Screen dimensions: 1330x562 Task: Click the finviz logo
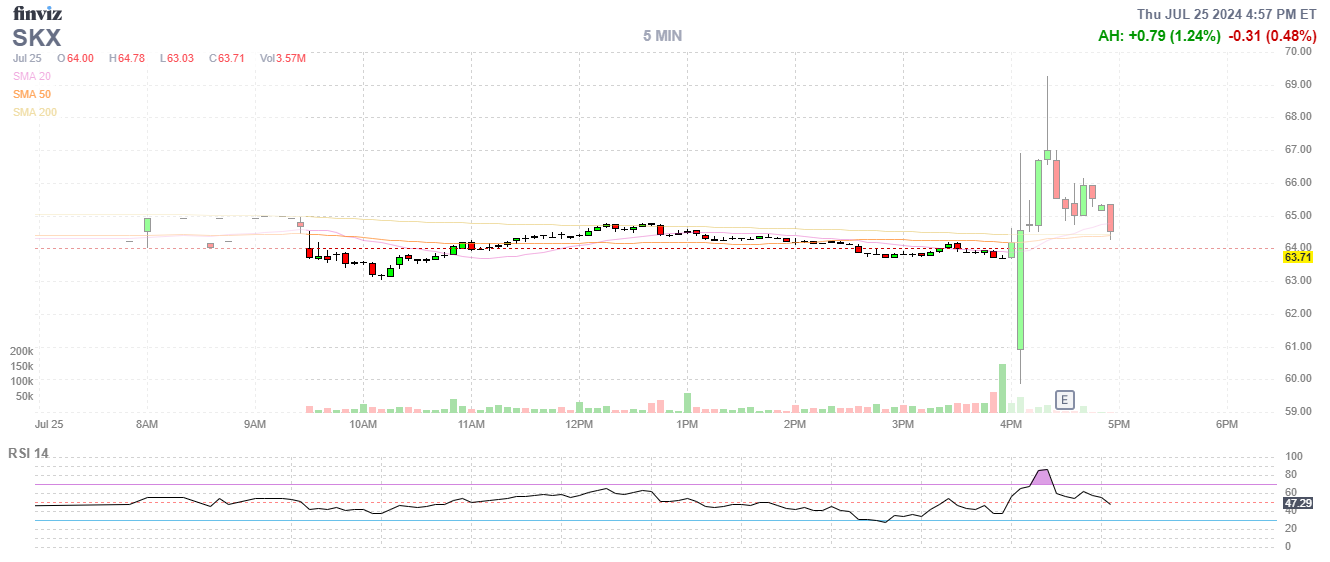tap(37, 13)
